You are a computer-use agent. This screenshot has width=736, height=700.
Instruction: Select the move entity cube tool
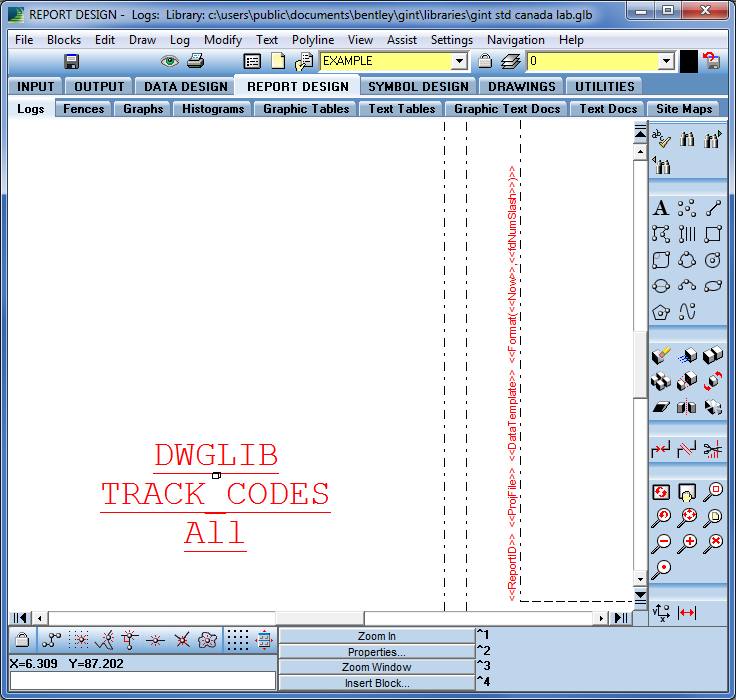point(687,355)
